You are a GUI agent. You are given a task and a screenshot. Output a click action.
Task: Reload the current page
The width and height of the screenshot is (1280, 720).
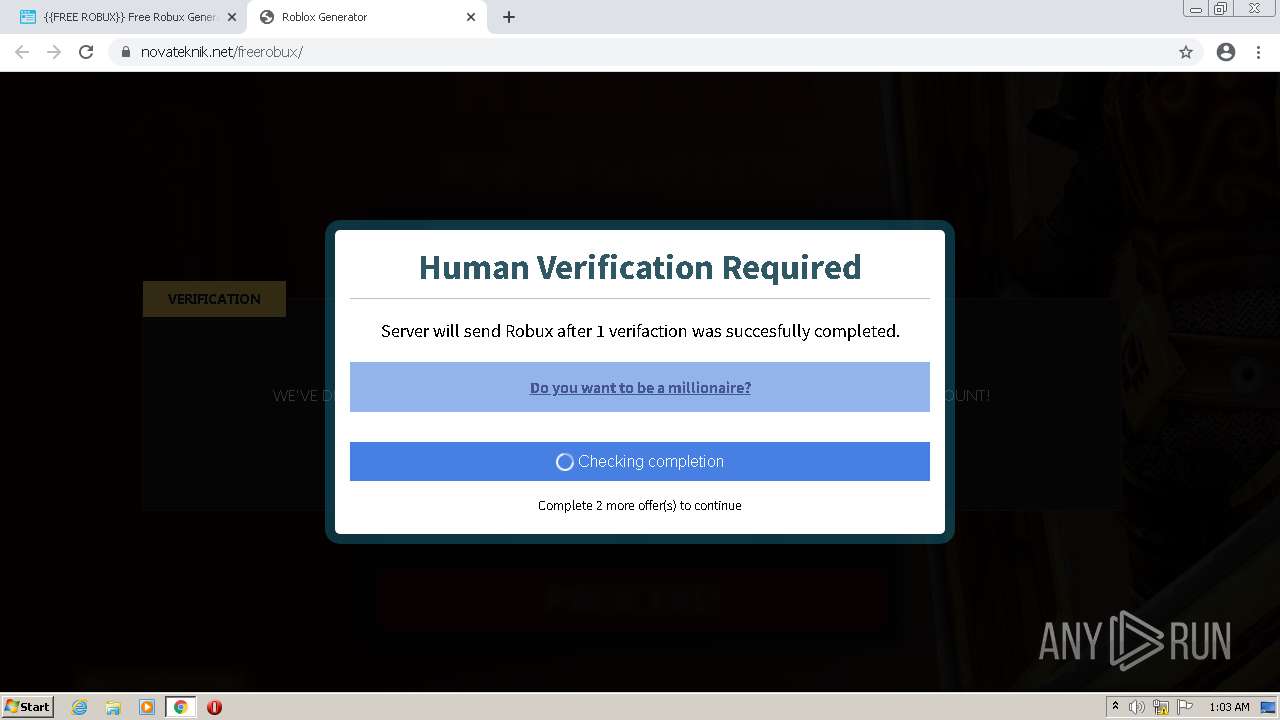[x=86, y=52]
